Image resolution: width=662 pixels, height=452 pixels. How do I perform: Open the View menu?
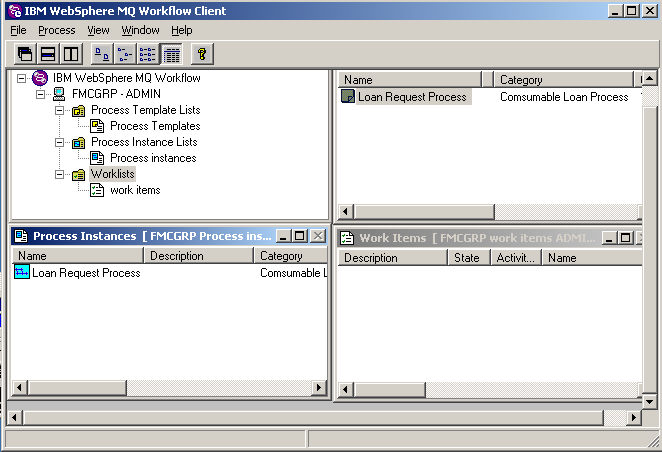pyautogui.click(x=98, y=30)
